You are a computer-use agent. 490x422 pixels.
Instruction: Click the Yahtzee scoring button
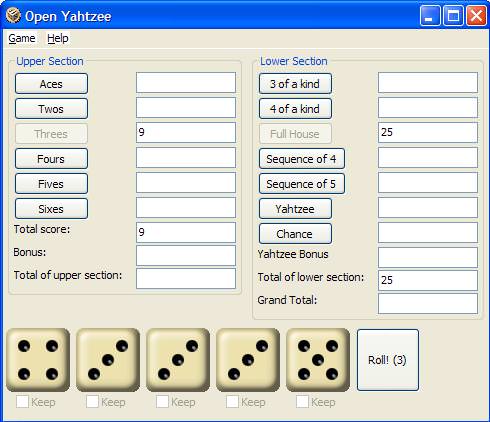coord(295,209)
